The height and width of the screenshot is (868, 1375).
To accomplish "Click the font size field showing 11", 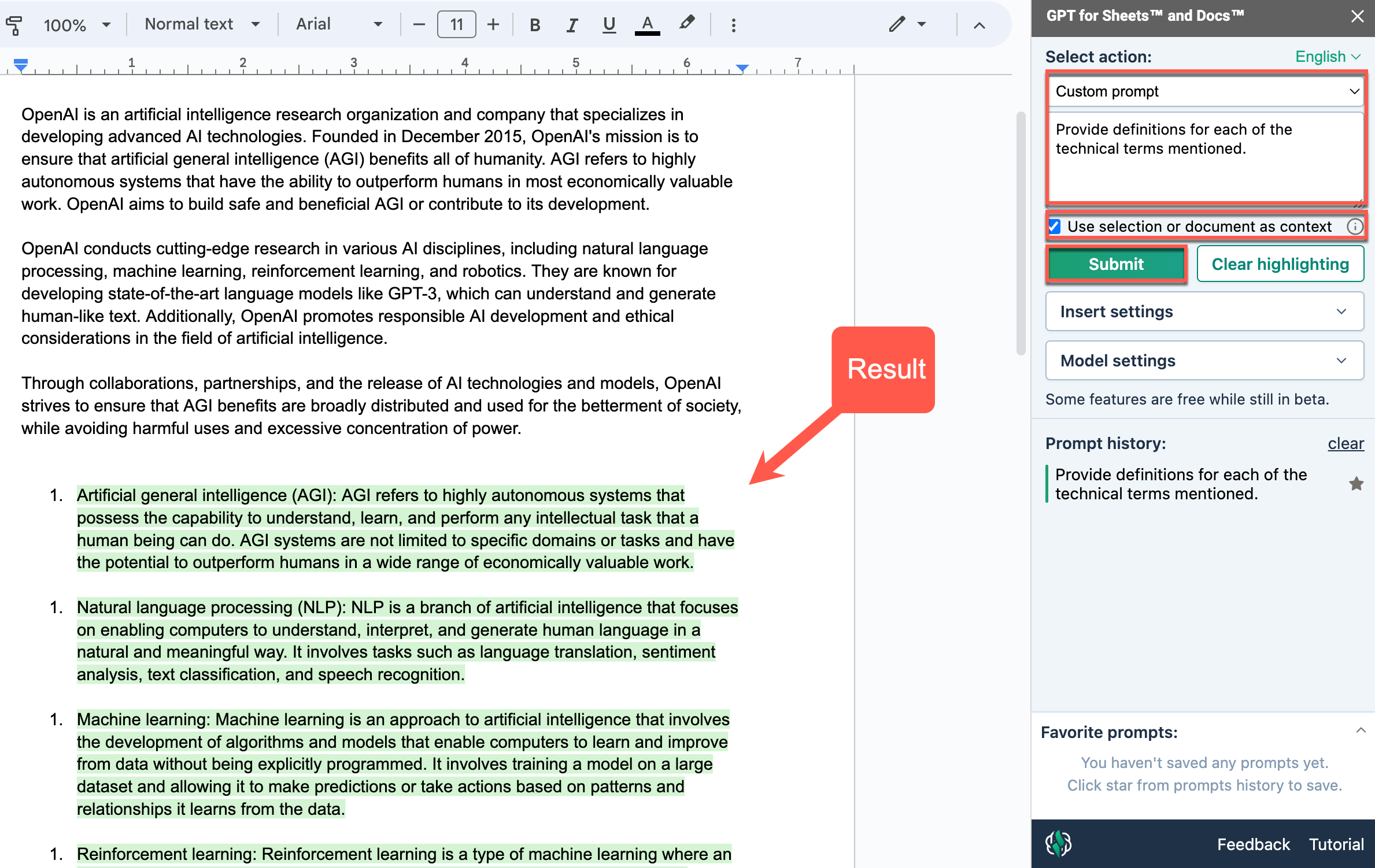I will (457, 24).
